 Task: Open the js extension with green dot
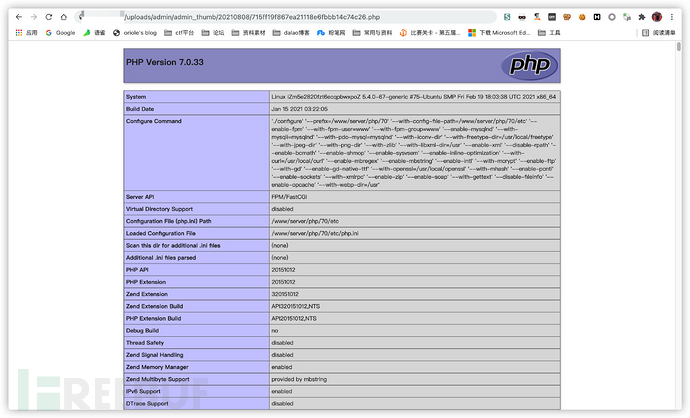[x=627, y=17]
